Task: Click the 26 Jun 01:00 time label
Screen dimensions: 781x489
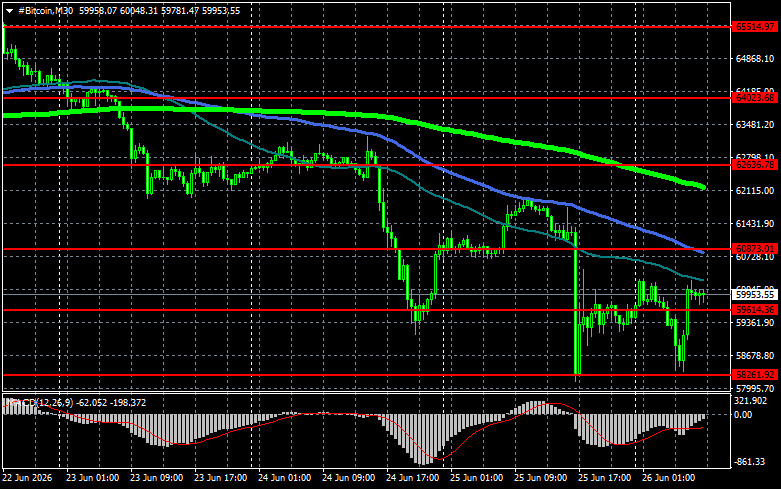Action: pyautogui.click(x=668, y=478)
